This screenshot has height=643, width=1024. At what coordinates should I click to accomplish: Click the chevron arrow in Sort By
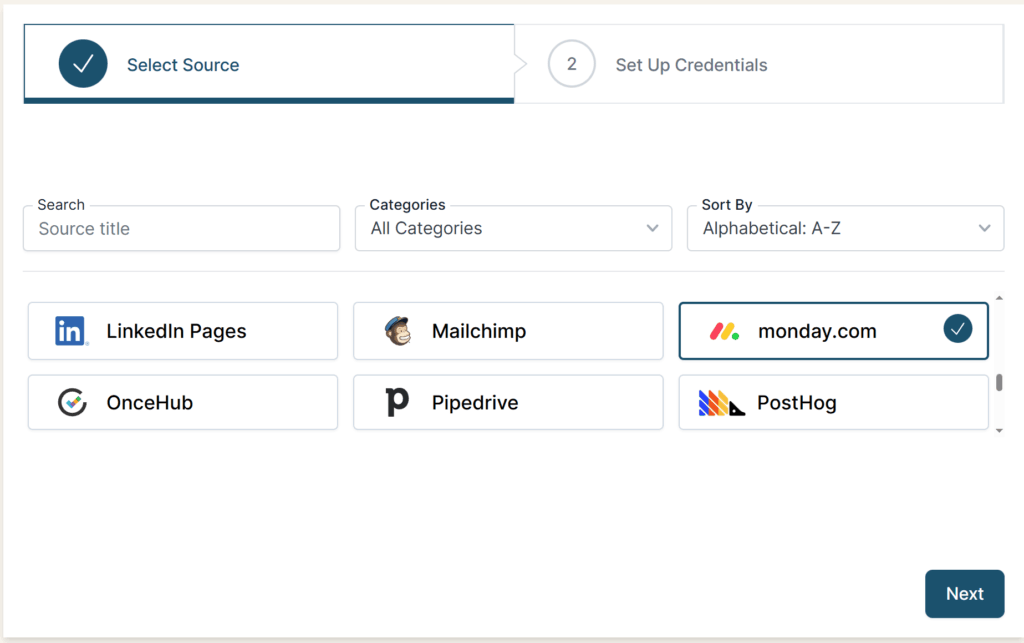[x=983, y=229]
